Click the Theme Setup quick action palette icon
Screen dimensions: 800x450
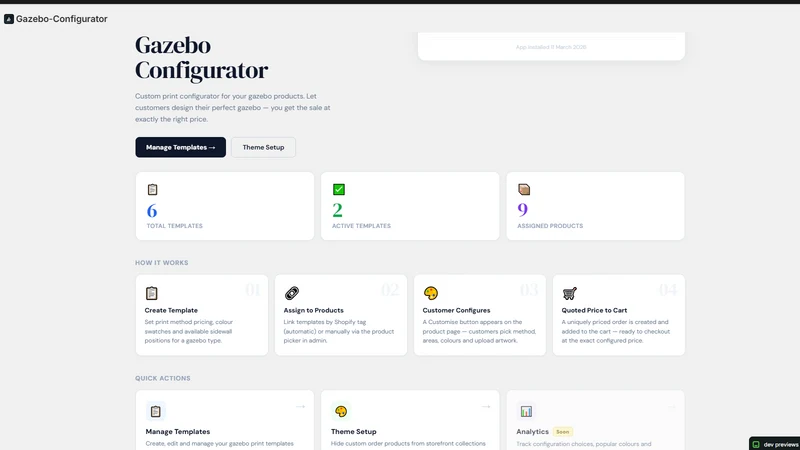tap(341, 411)
